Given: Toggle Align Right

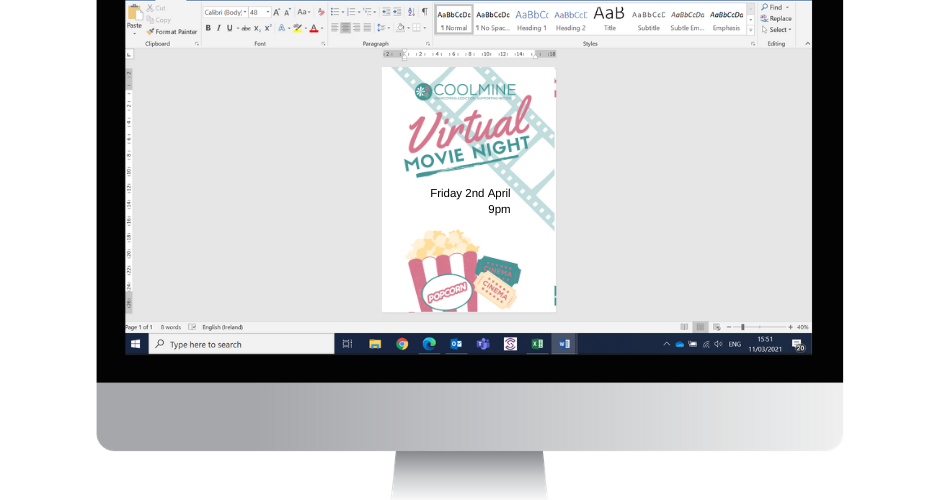Looking at the screenshot, I should pyautogui.click(x=356, y=28).
